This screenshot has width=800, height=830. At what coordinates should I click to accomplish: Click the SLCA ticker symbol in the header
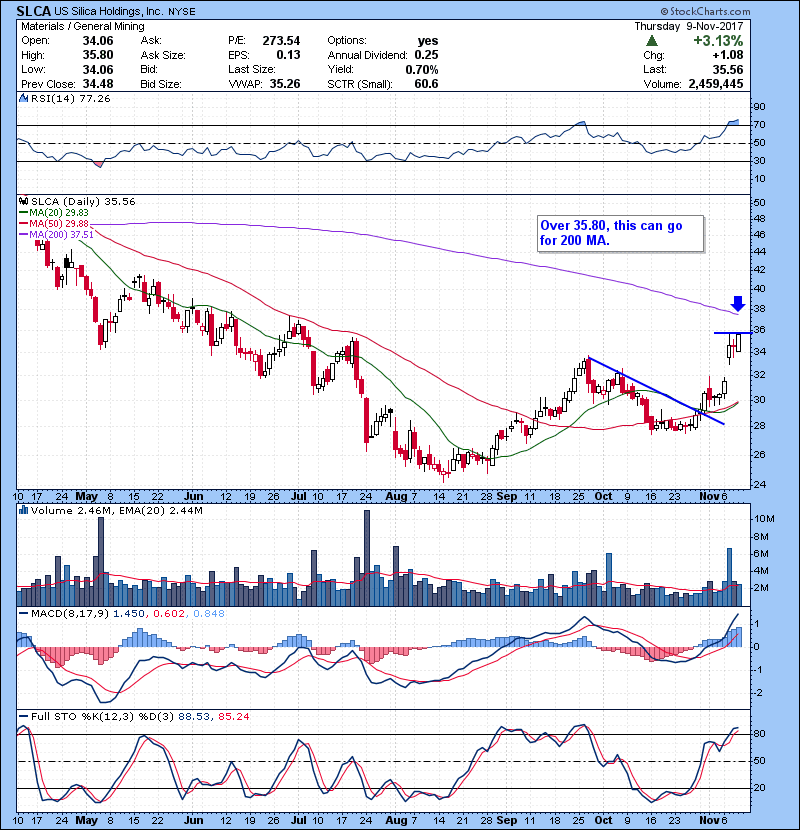point(34,11)
